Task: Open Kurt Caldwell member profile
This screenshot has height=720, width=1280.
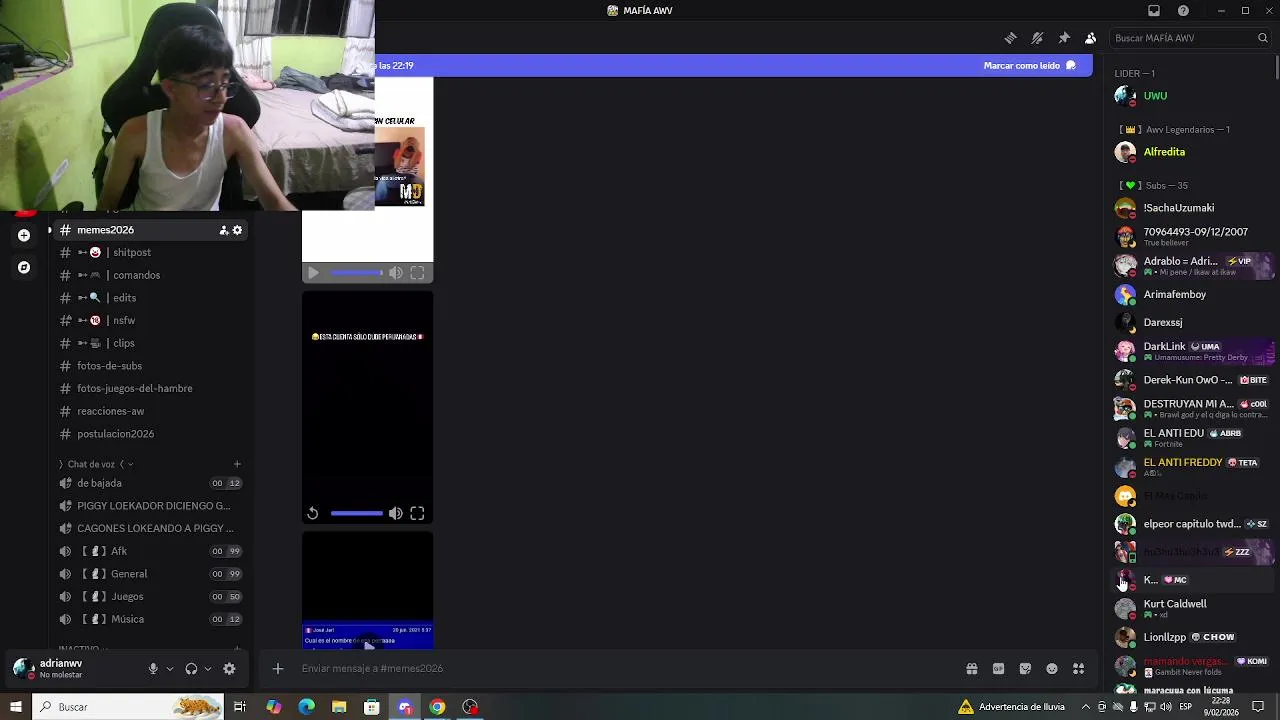Action: coord(1190,608)
